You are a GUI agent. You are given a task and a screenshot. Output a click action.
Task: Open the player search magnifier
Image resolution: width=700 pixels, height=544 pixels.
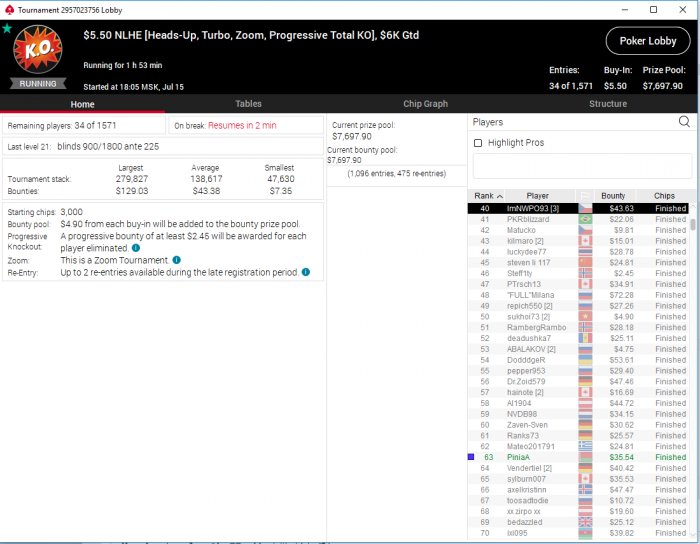[x=683, y=121]
